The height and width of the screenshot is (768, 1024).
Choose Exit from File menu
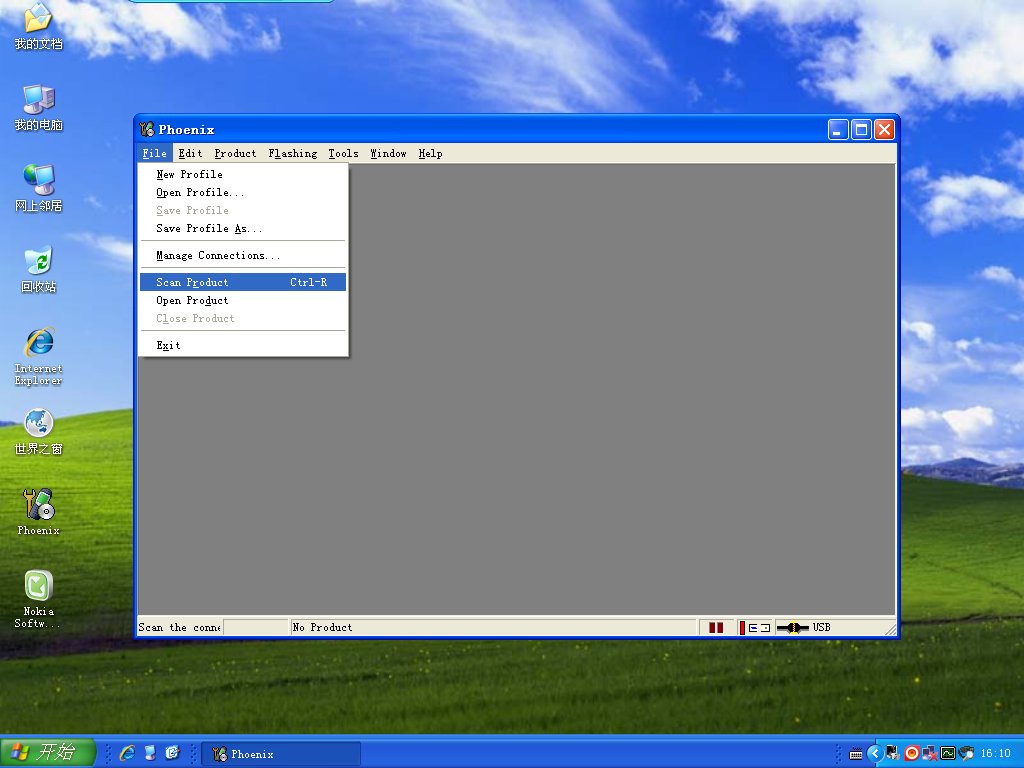[x=243, y=345]
